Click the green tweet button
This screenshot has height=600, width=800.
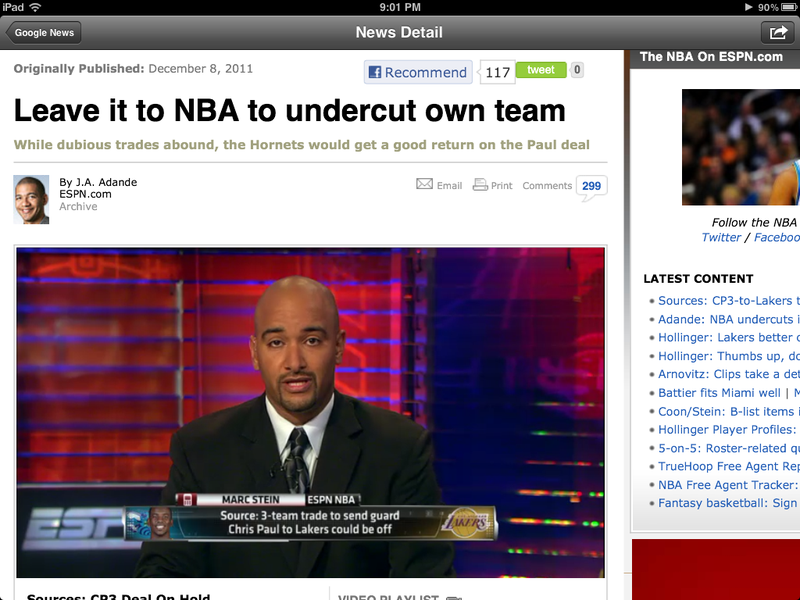coord(541,70)
